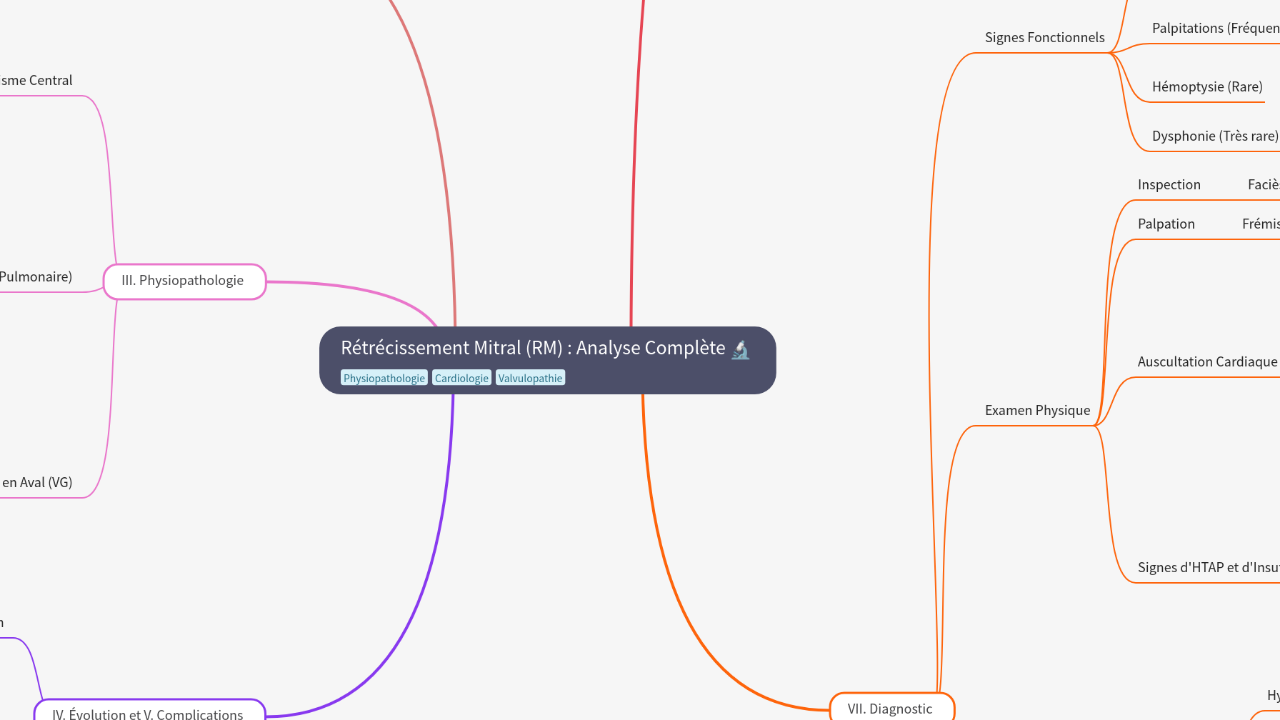This screenshot has width=1280, height=720.
Task: Click the 'Inspection' node
Action: coord(1168,184)
